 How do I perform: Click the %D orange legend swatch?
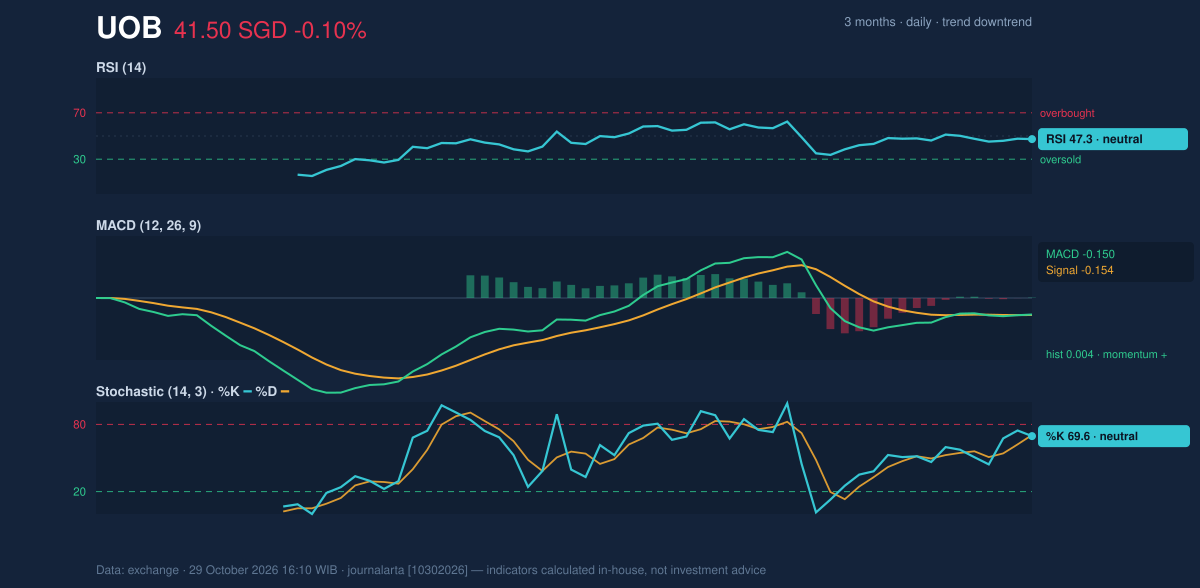coord(285,392)
